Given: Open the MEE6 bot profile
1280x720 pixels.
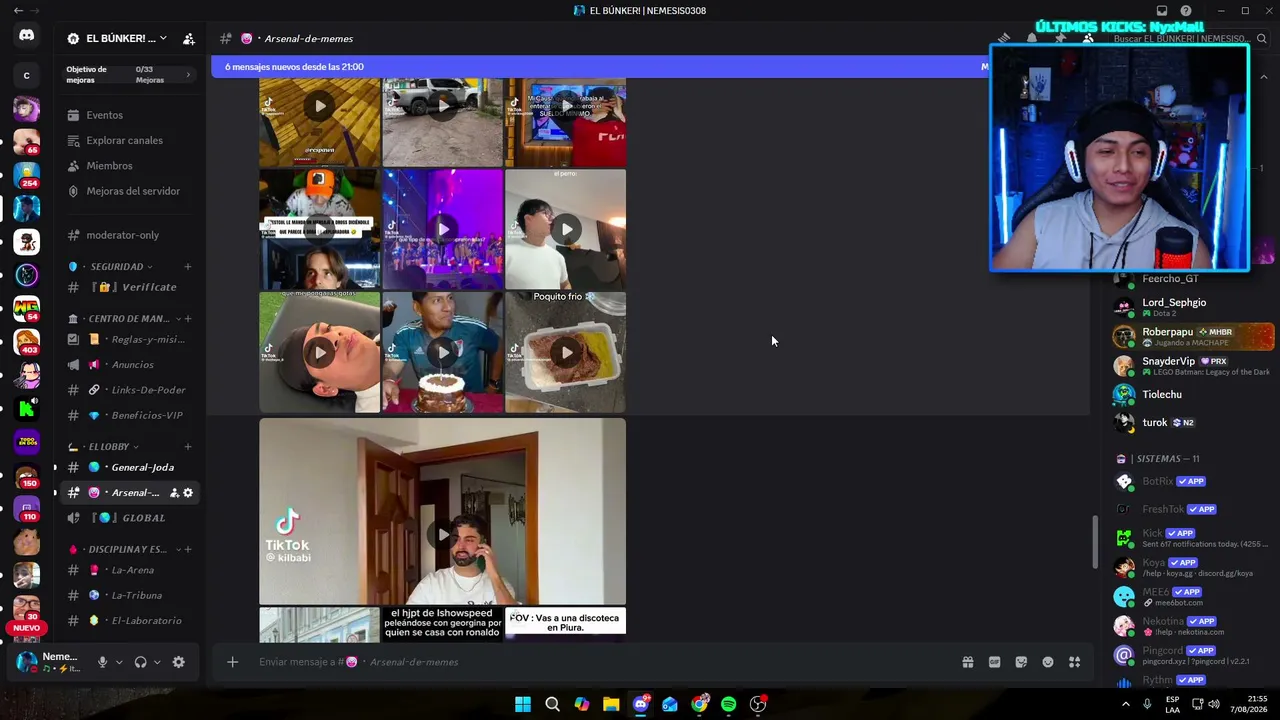Looking at the screenshot, I should pos(1192,597).
